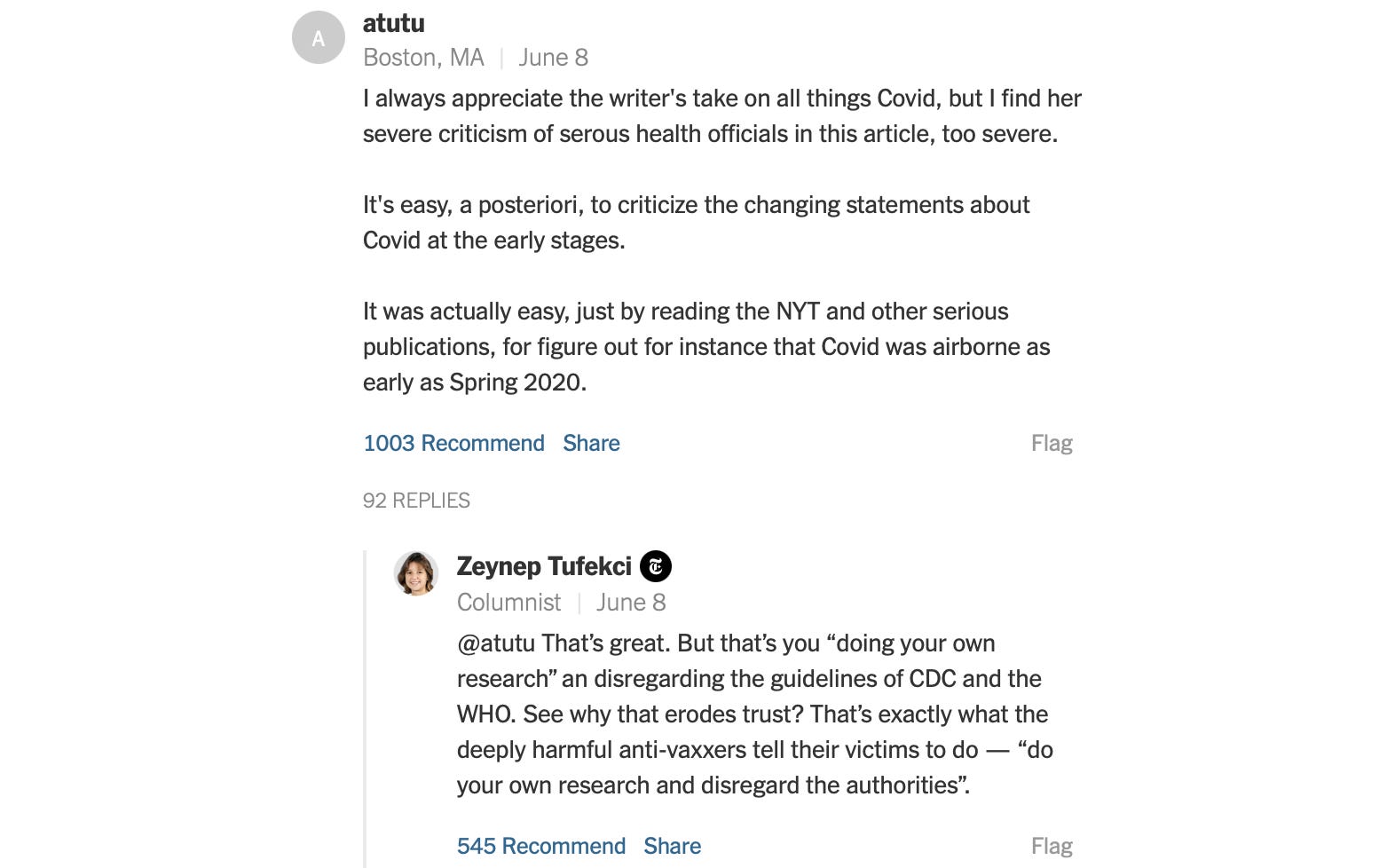
Task: Click June 8 date on atutu's comment
Action: point(553,58)
